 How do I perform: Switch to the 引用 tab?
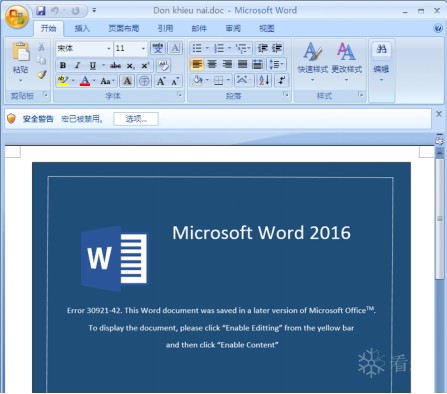point(165,29)
